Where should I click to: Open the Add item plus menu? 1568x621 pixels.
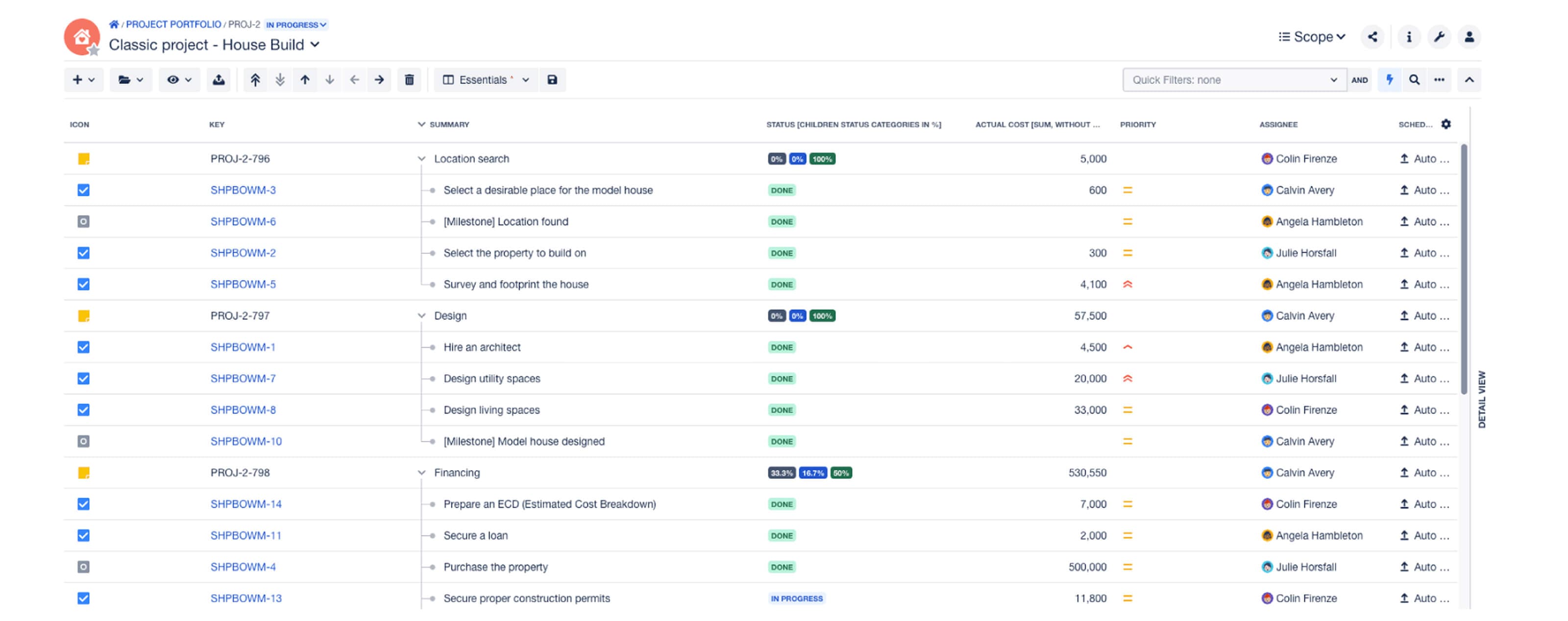[x=83, y=80]
